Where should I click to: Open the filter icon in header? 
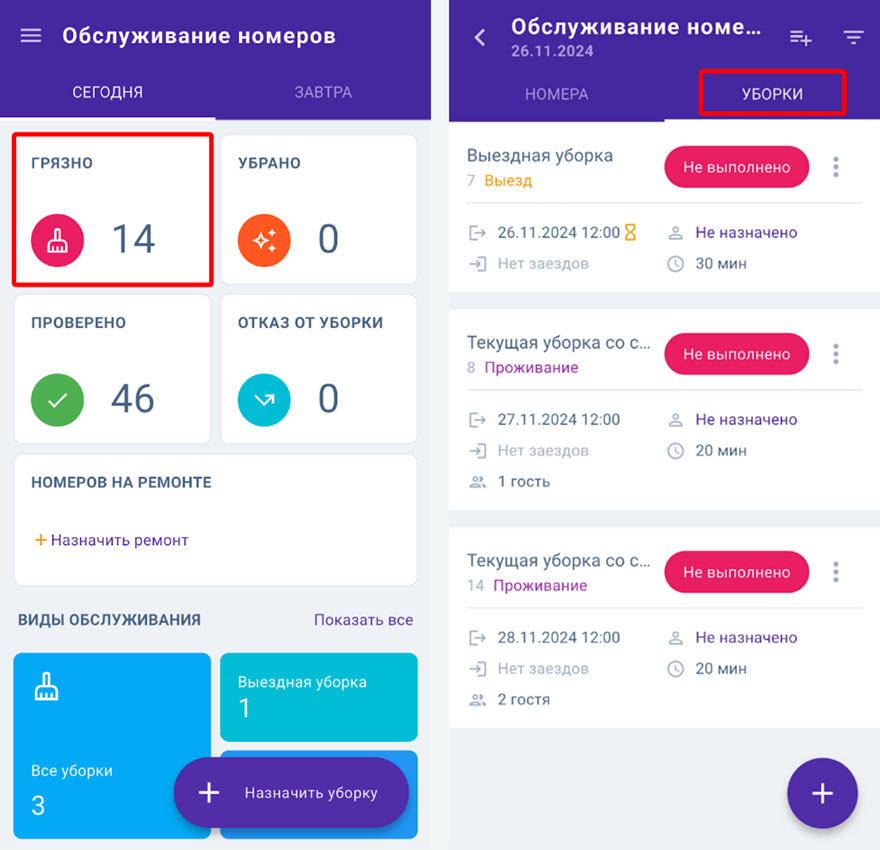pos(853,38)
